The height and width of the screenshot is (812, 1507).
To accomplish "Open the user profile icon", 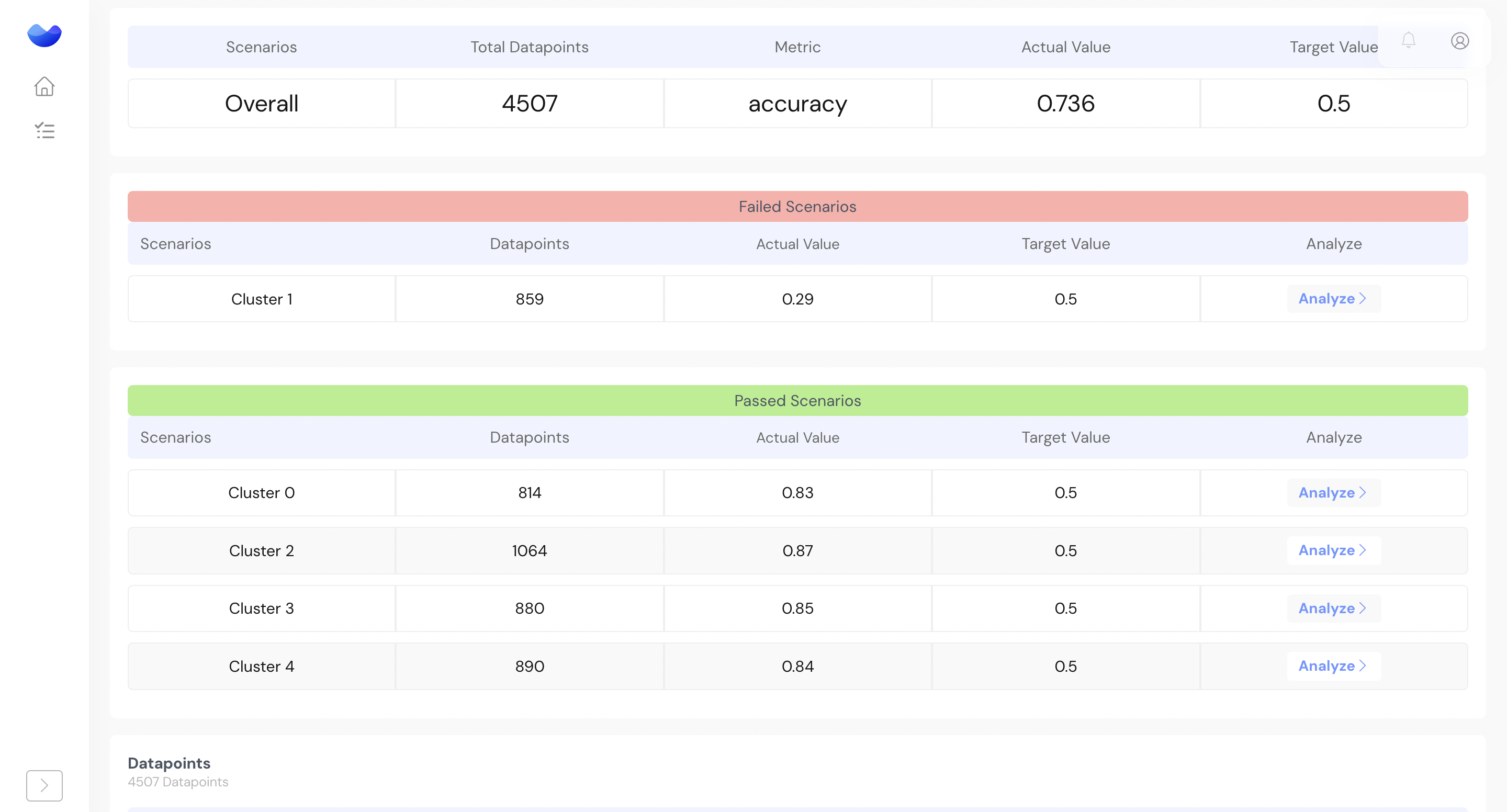I will (x=1459, y=40).
